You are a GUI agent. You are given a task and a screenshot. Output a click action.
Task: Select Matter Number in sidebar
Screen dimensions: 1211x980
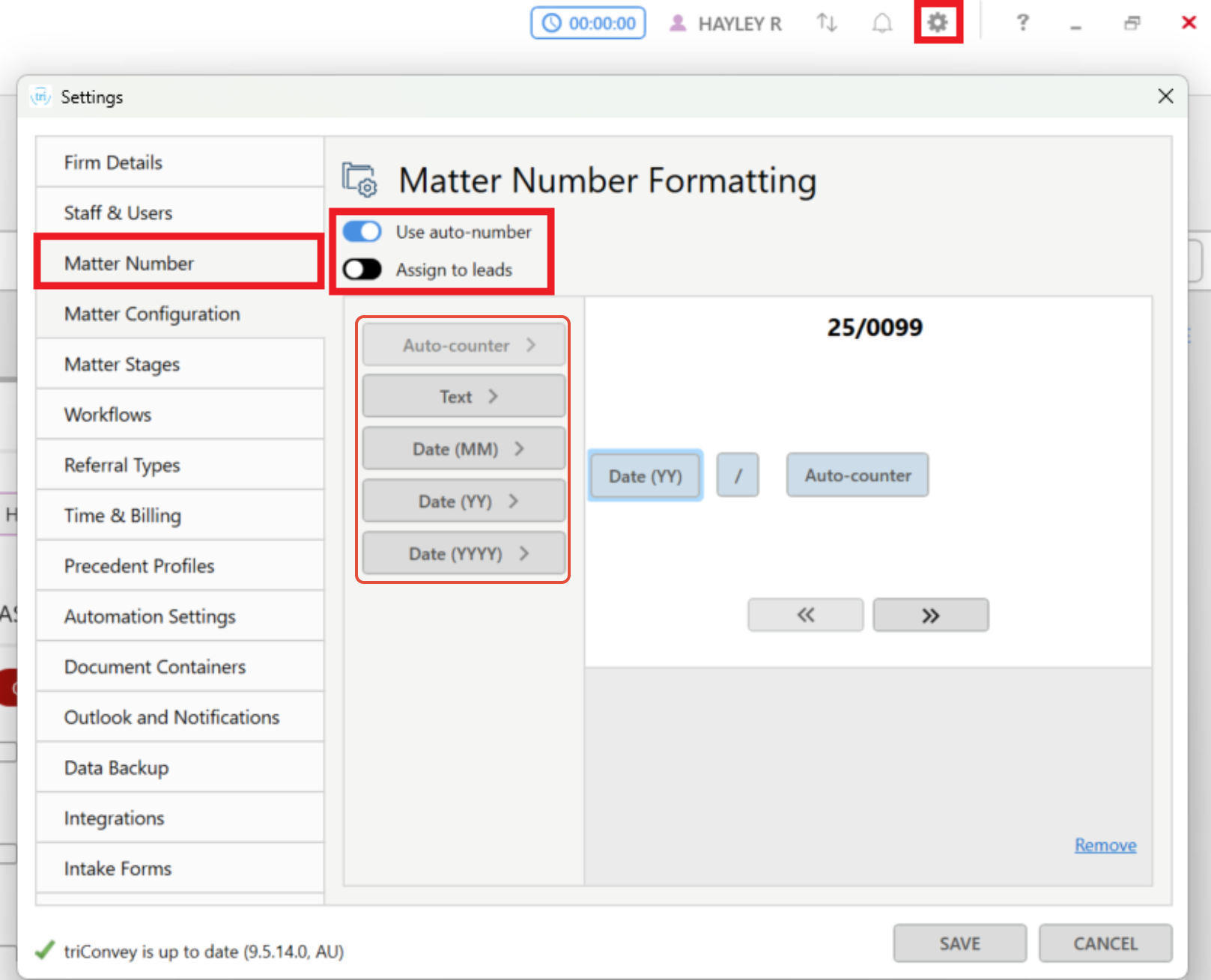pyautogui.click(x=180, y=263)
